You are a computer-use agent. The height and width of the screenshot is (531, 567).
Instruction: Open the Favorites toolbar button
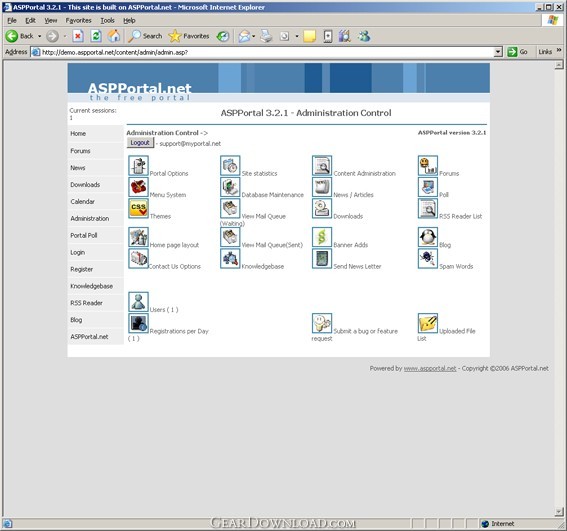[189, 36]
